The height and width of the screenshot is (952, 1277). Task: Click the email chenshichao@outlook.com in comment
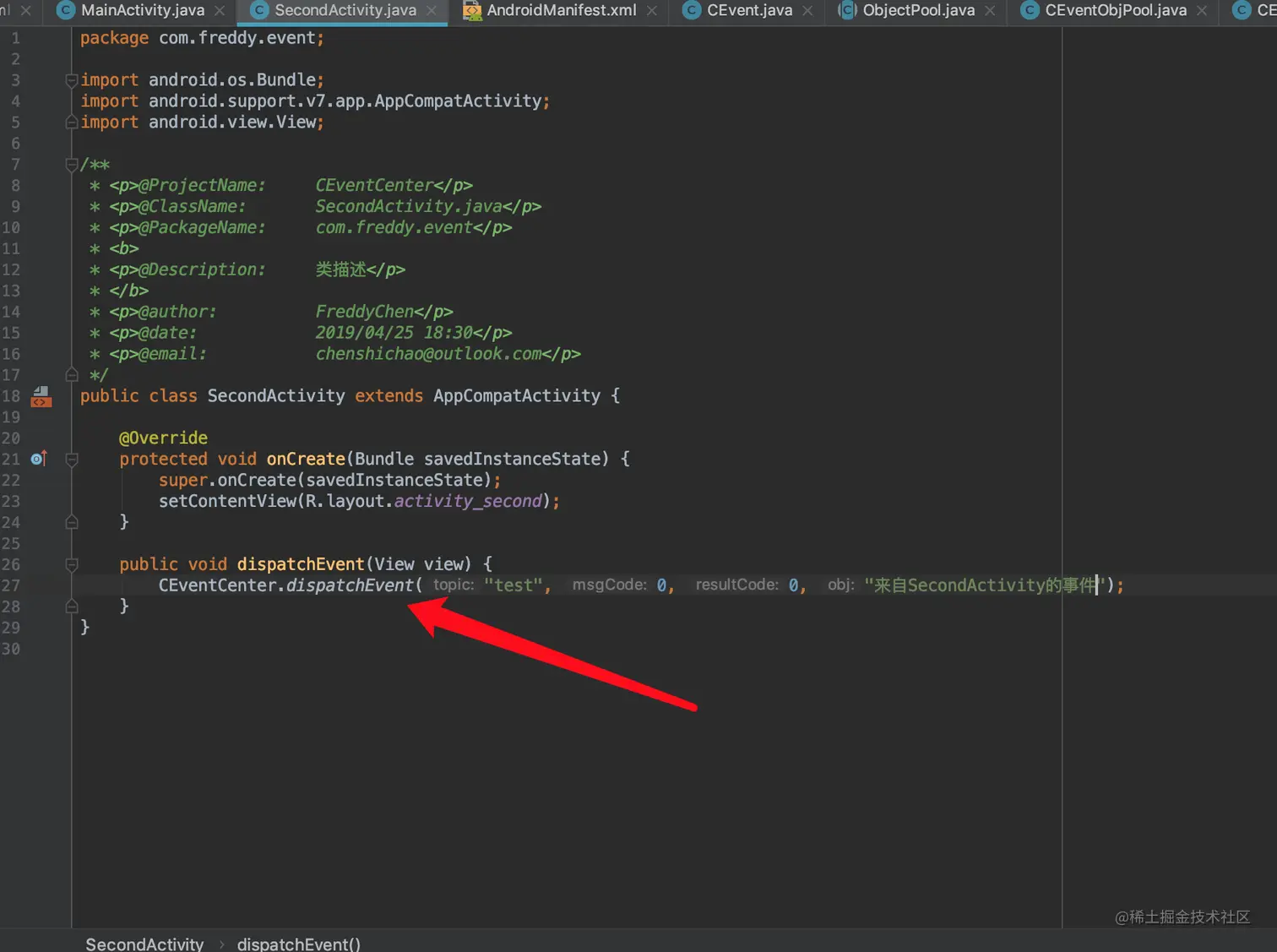(428, 354)
